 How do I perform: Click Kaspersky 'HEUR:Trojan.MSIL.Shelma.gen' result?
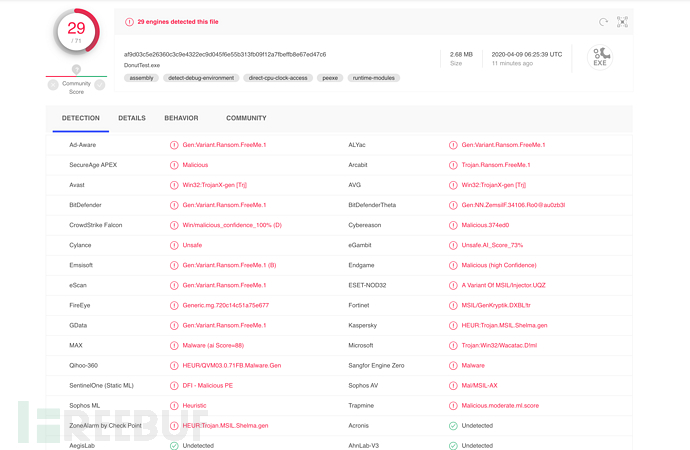click(504, 326)
